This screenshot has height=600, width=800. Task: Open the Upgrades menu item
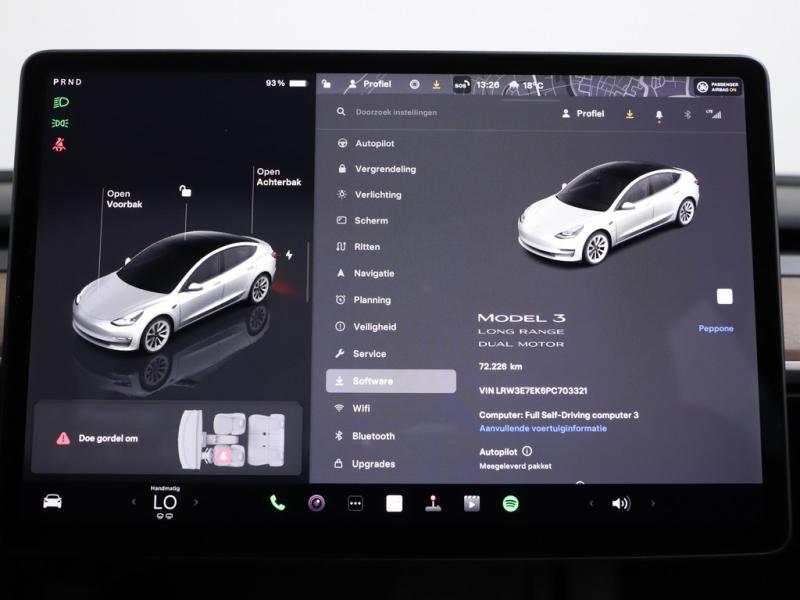tap(364, 464)
